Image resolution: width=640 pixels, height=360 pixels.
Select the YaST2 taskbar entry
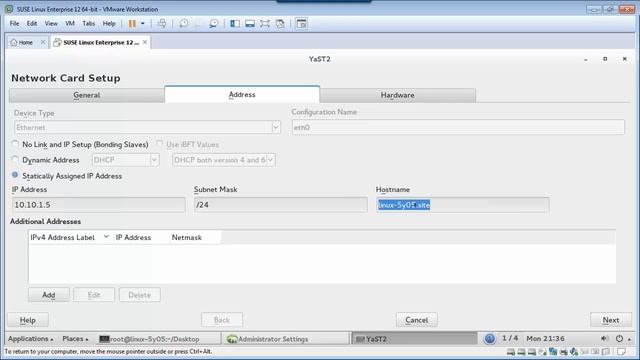[414, 339]
